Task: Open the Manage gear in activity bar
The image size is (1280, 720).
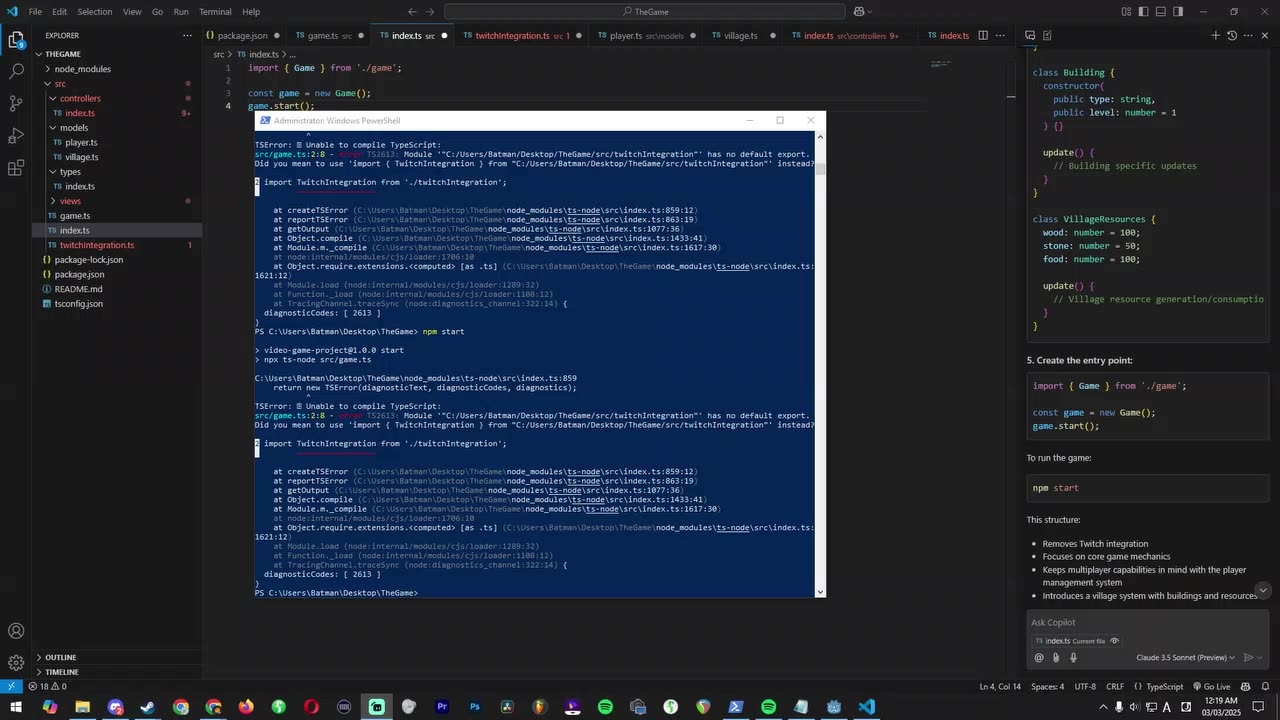Action: [x=16, y=663]
